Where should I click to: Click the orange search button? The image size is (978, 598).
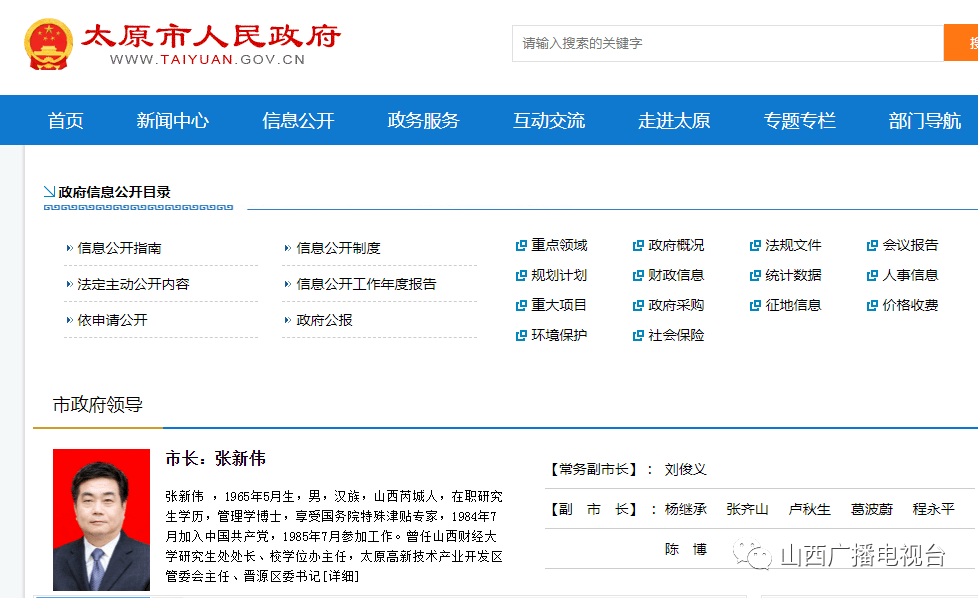click(961, 43)
